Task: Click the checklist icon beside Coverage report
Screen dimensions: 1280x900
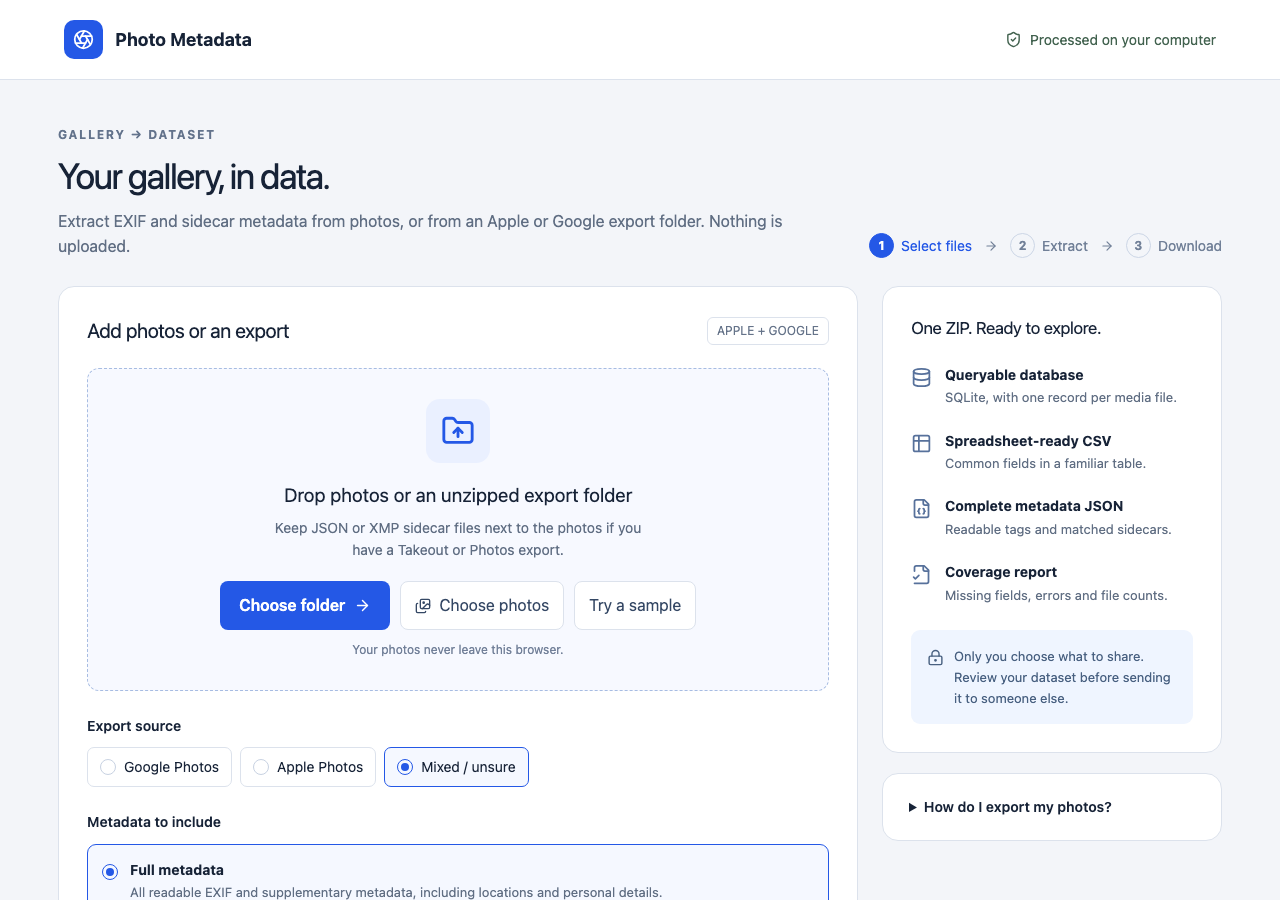Action: pyautogui.click(x=921, y=574)
